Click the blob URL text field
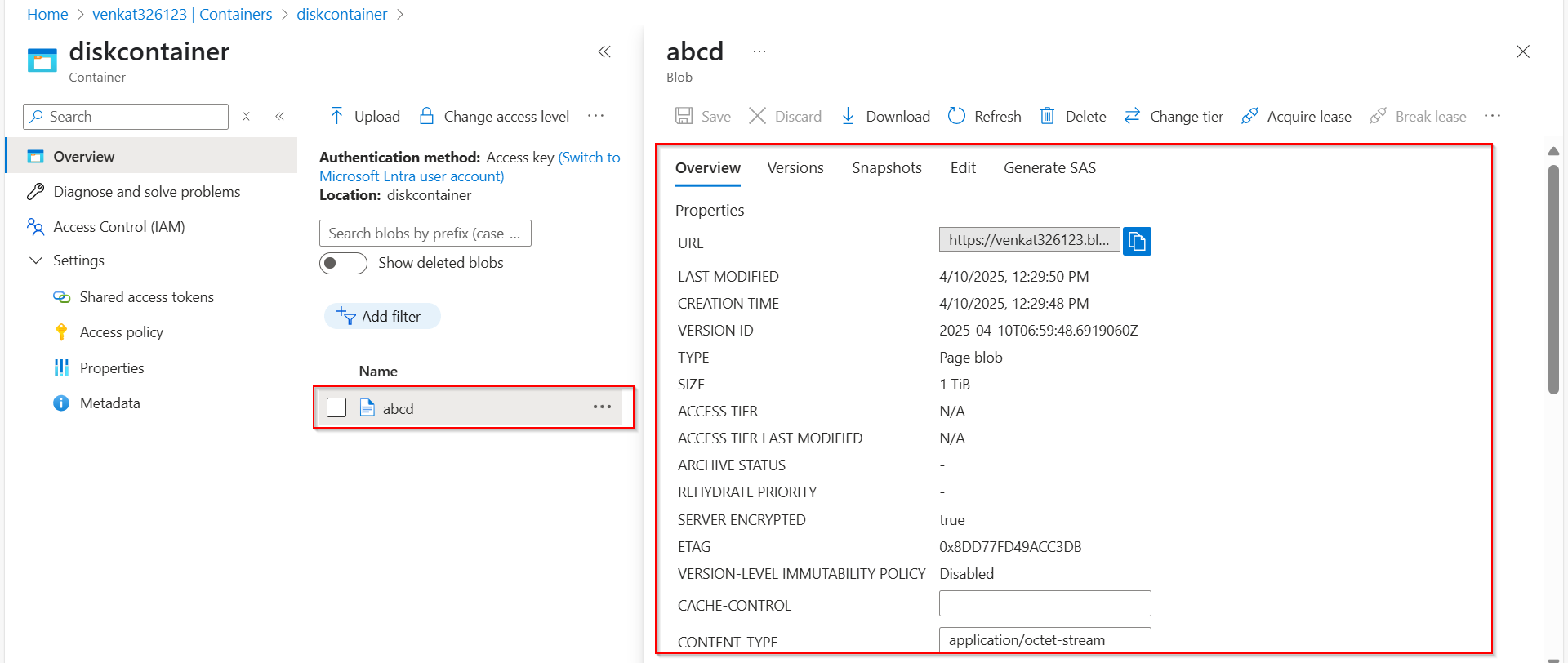 [x=1030, y=240]
